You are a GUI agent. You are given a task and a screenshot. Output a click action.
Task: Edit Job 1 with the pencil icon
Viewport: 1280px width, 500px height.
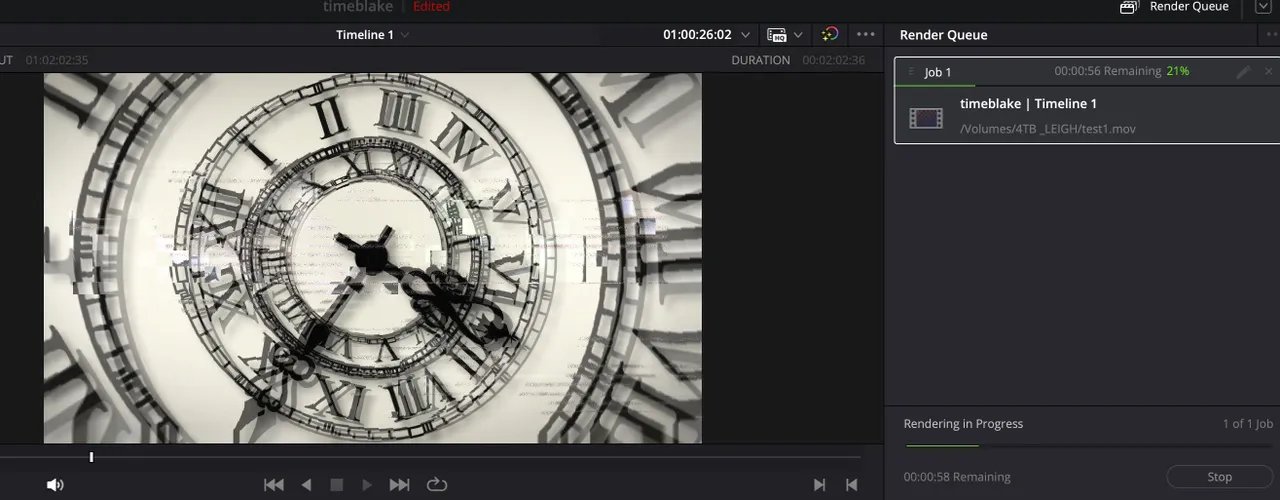[x=1243, y=72]
